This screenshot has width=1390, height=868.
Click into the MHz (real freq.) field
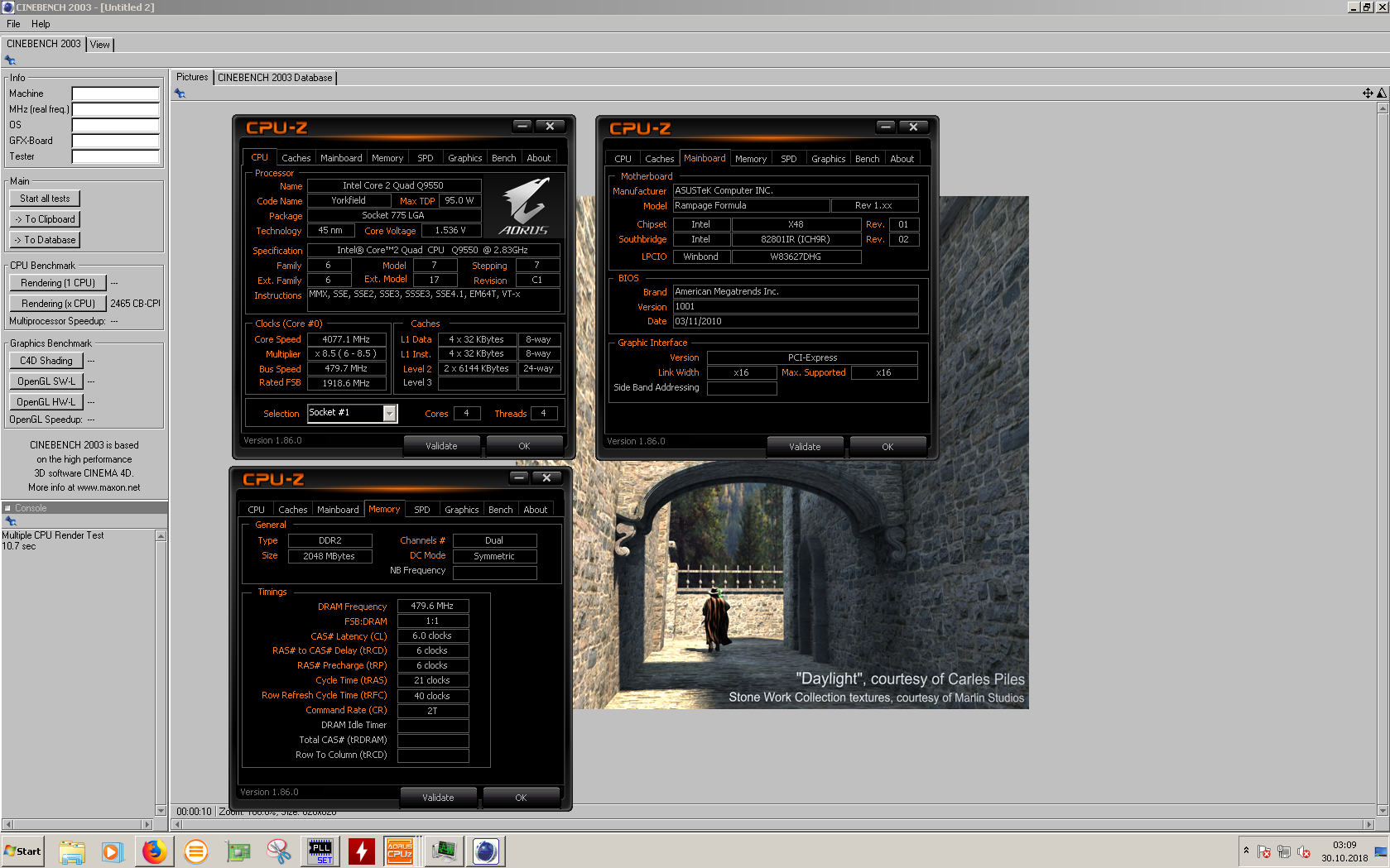[115, 109]
